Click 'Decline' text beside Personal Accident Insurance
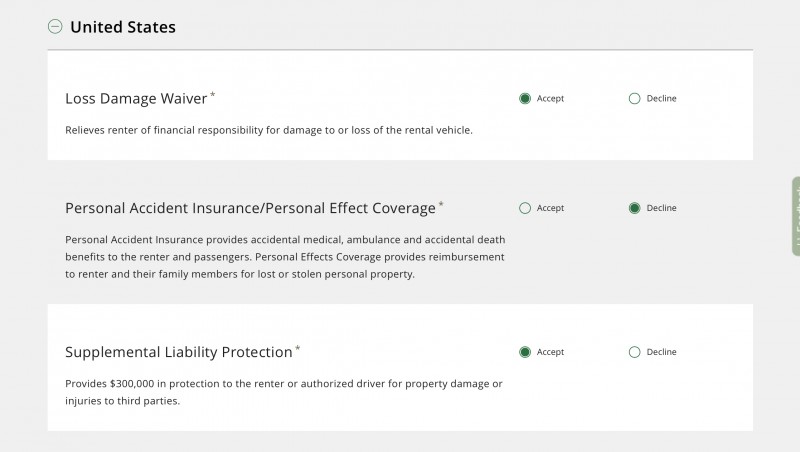 (x=661, y=208)
